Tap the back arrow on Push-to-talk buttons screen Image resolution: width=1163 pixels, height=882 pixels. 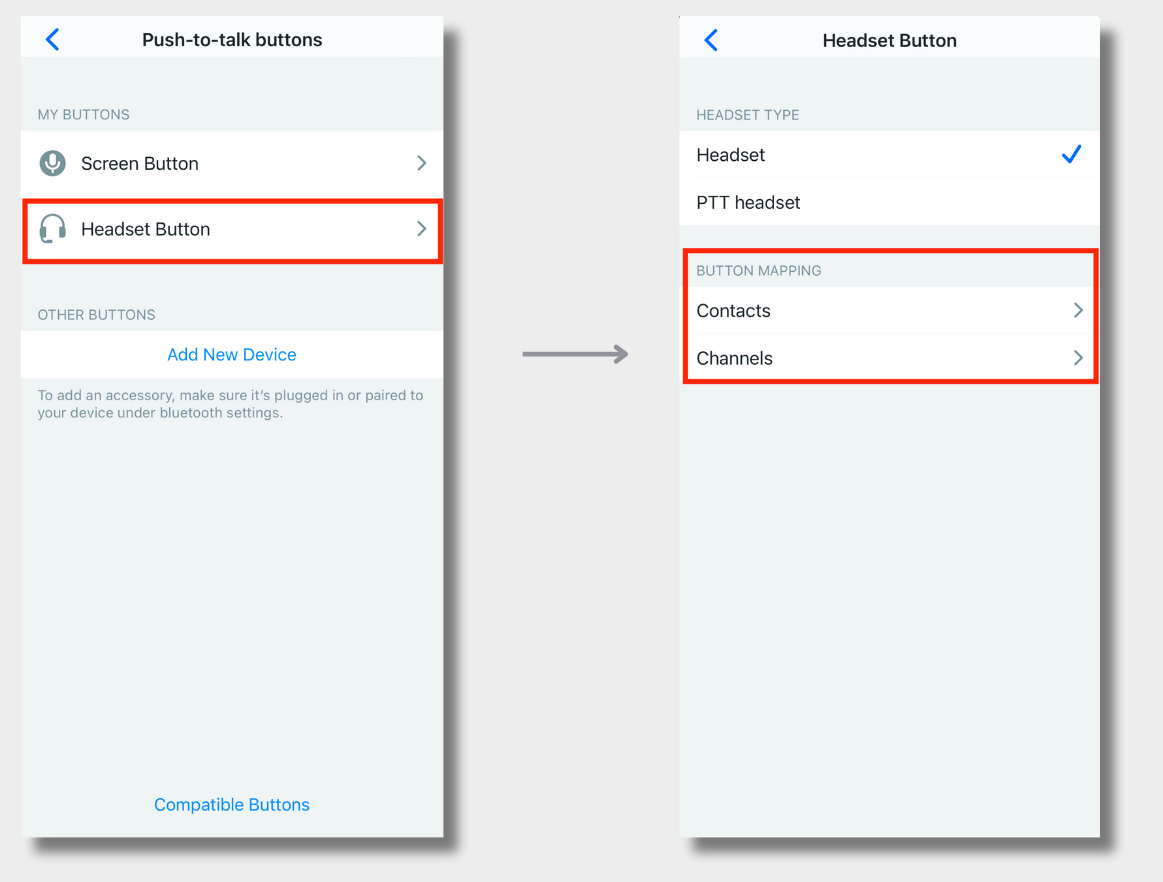point(51,39)
